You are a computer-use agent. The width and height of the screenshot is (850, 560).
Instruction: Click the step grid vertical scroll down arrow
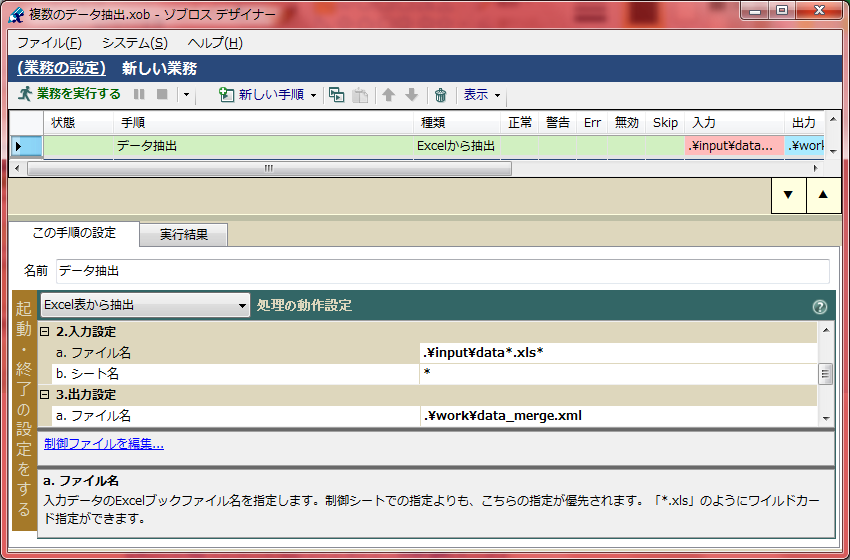click(832, 152)
